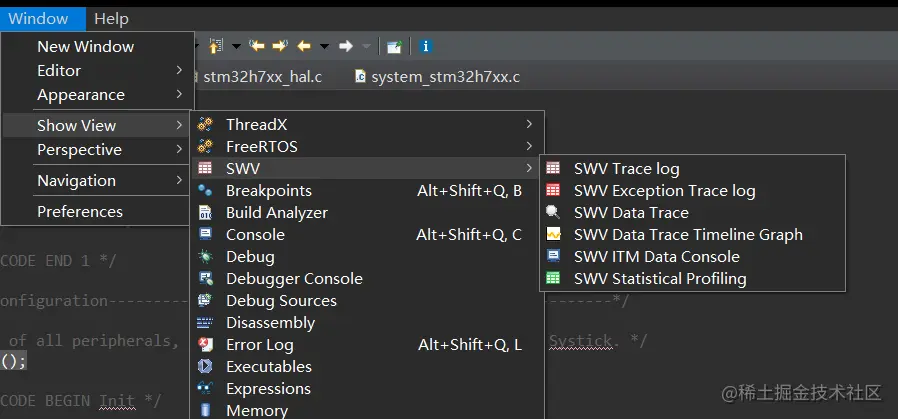
Task: Go to last edit location arrow
Action: coord(257,46)
